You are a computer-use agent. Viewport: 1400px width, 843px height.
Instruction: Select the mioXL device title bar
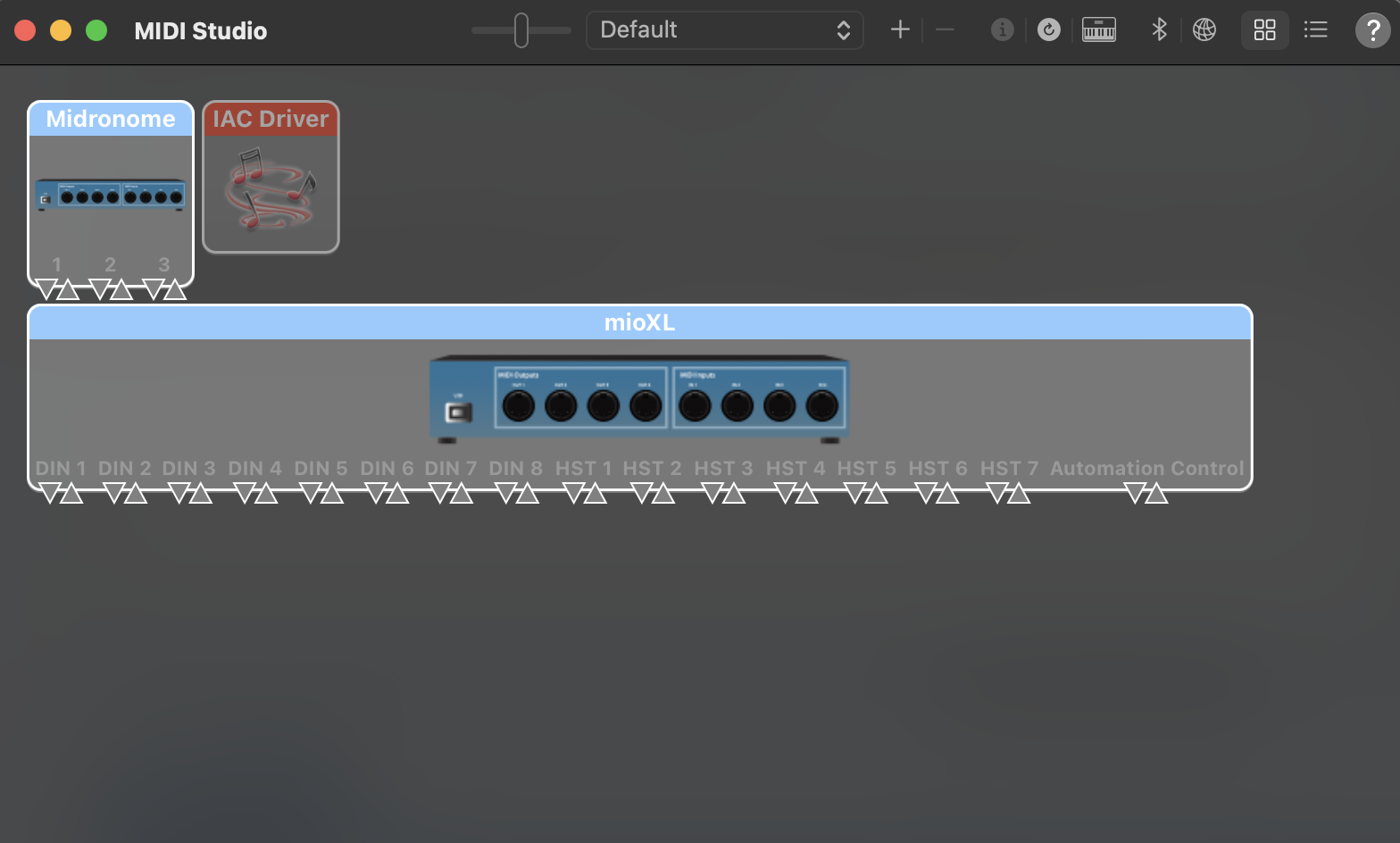639,322
